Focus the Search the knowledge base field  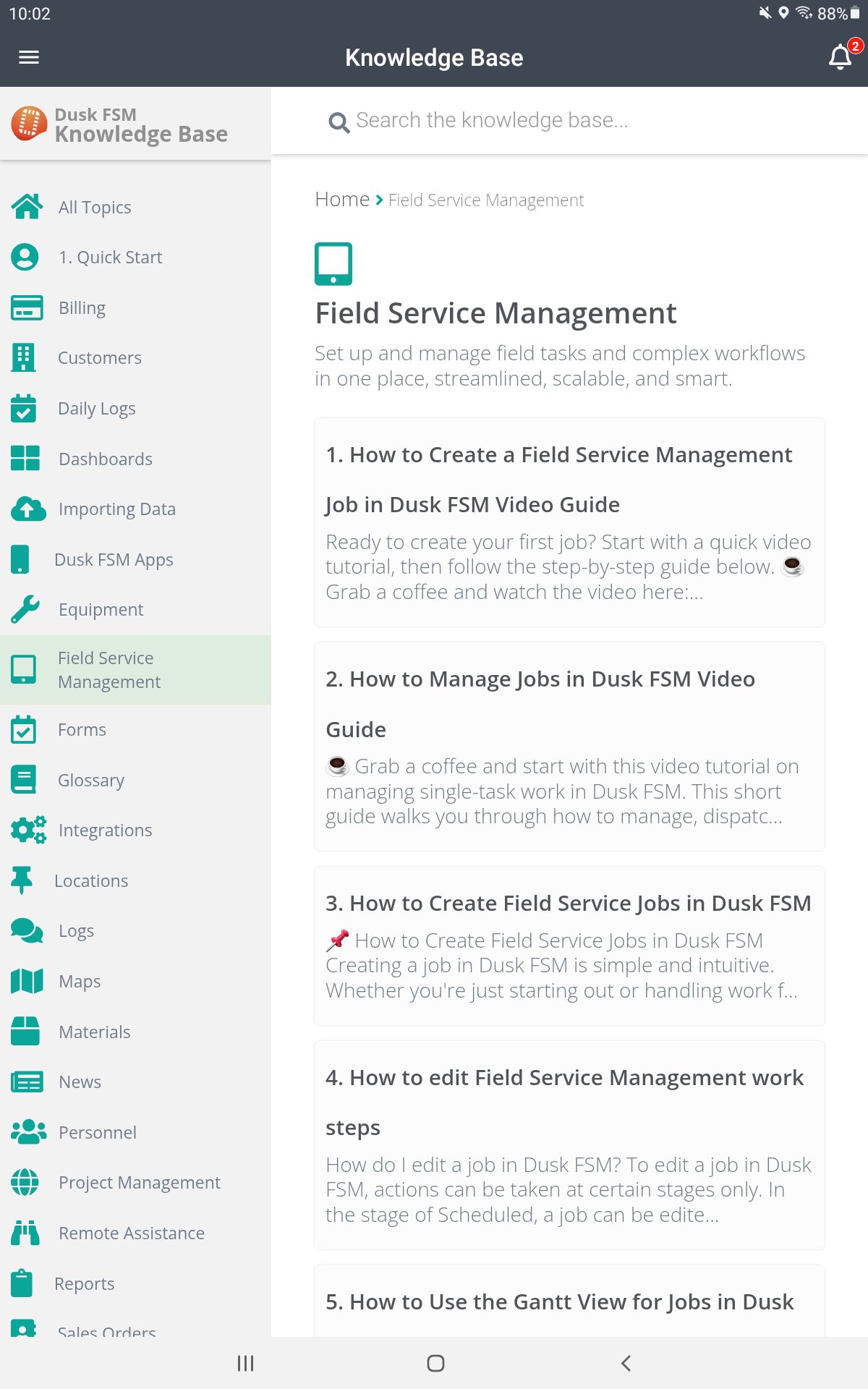point(569,120)
